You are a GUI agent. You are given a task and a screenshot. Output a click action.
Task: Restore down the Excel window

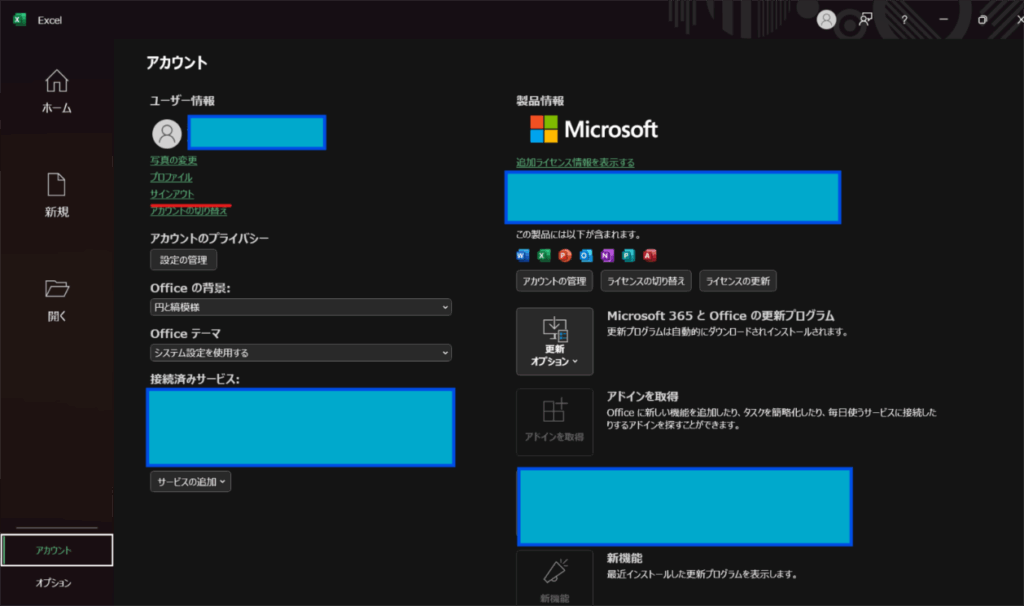coord(982,20)
